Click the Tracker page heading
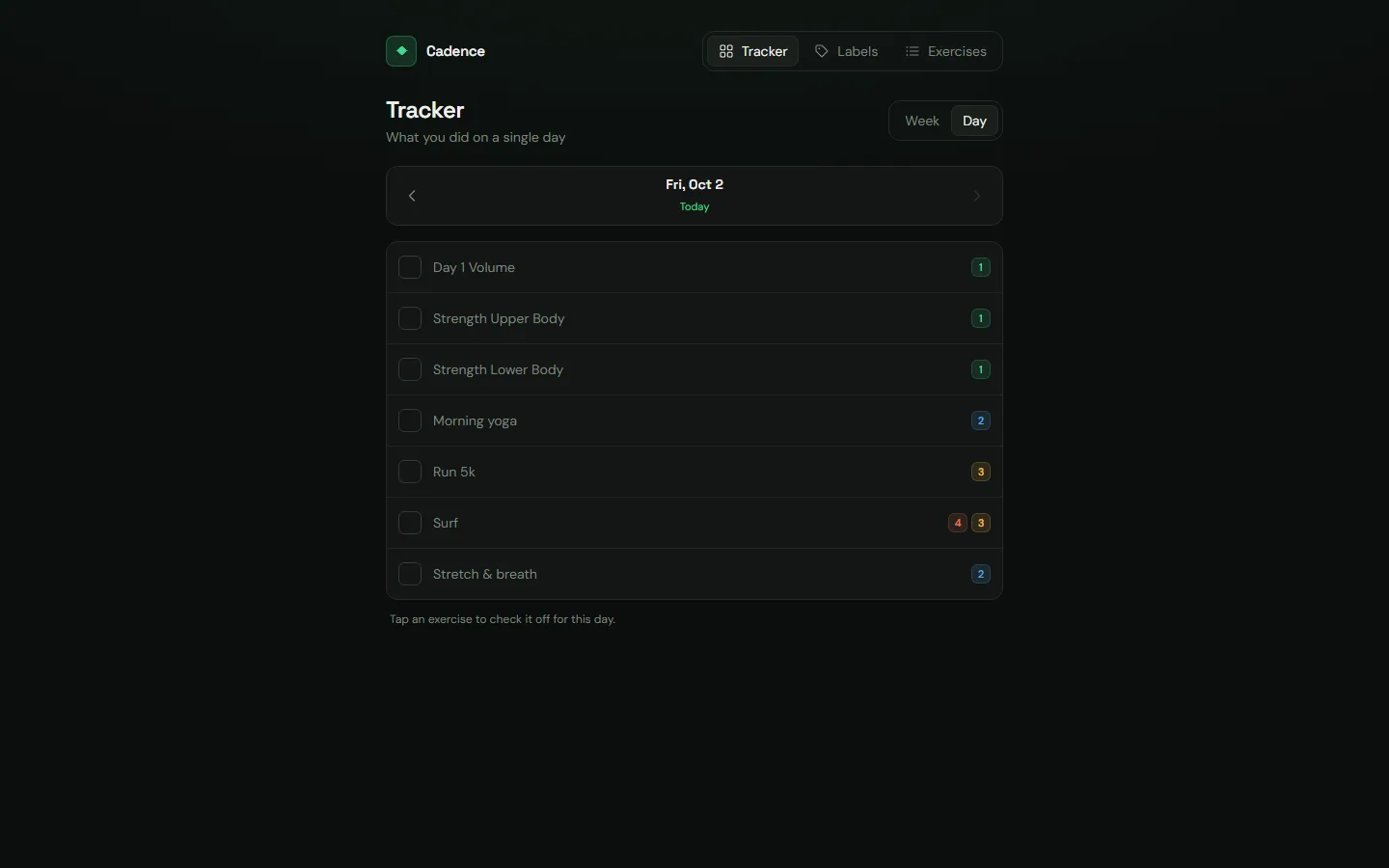 pos(425,110)
